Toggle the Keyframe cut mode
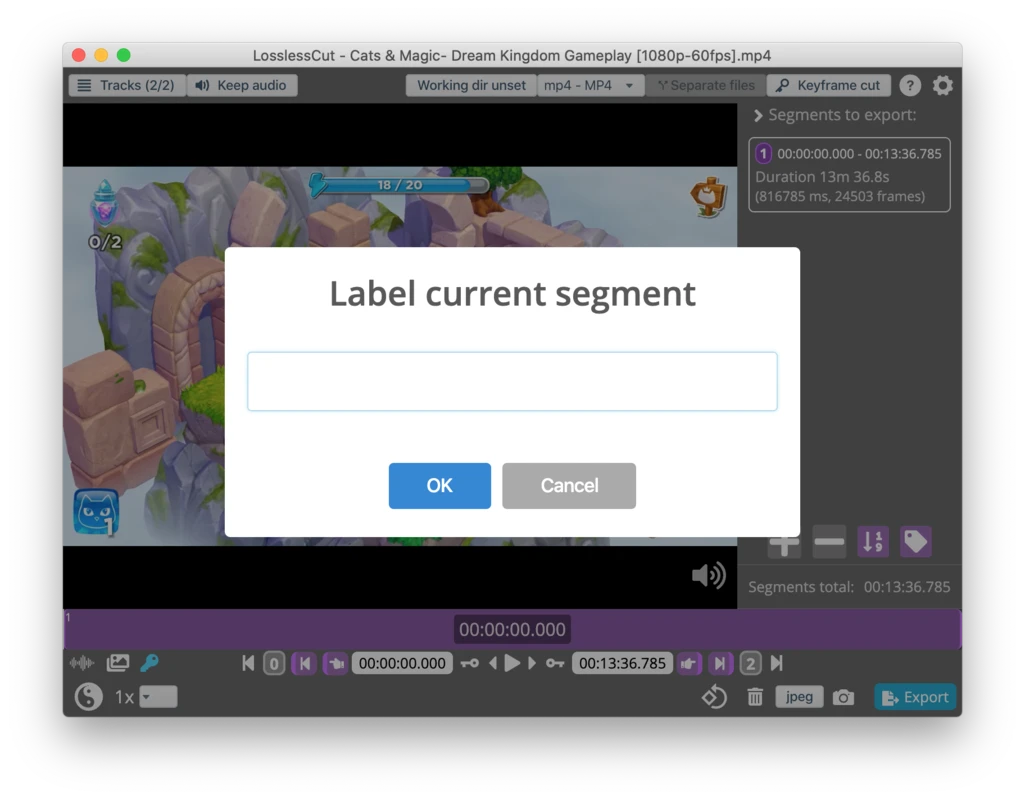Screen dimensions: 1025x800 (x=828, y=86)
